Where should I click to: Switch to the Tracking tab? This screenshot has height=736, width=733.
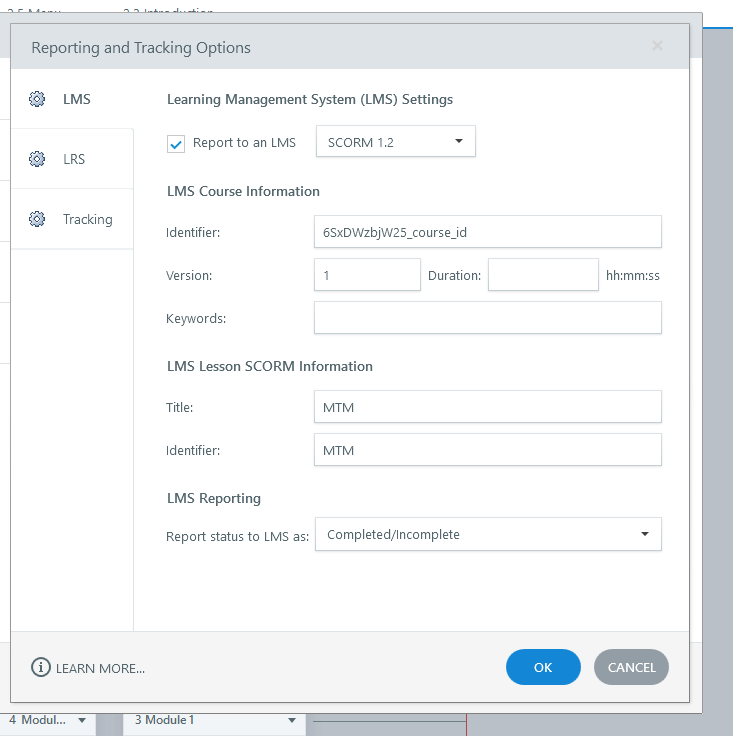point(87,219)
